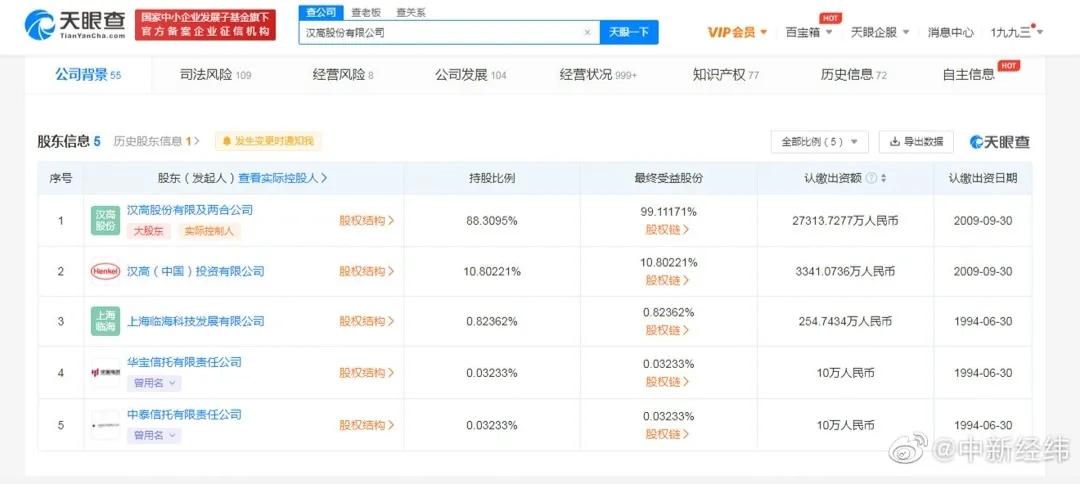
Task: Open 消息中心
Action: click(951, 32)
